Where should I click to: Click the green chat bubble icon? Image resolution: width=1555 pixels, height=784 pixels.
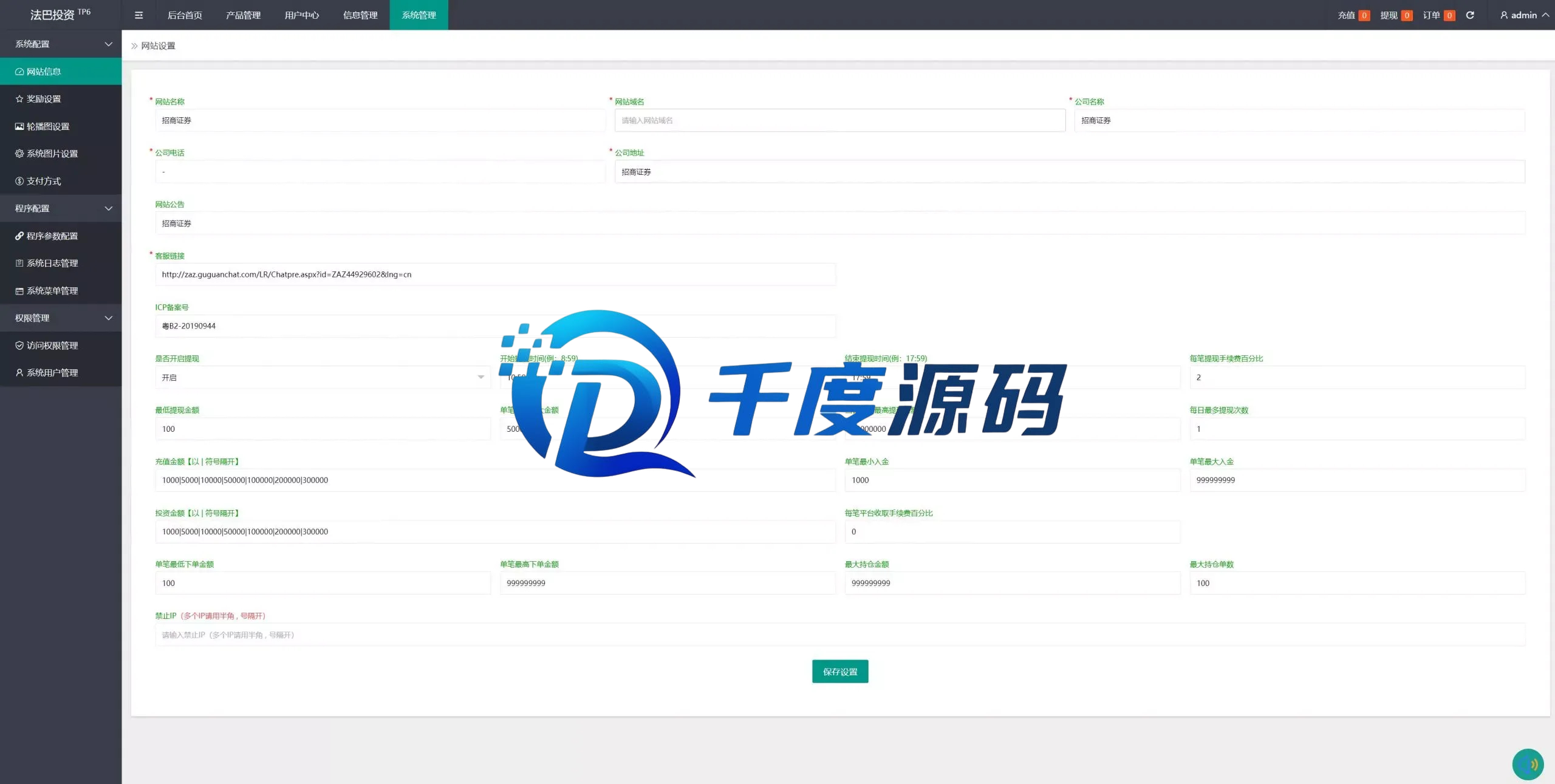(1528, 764)
